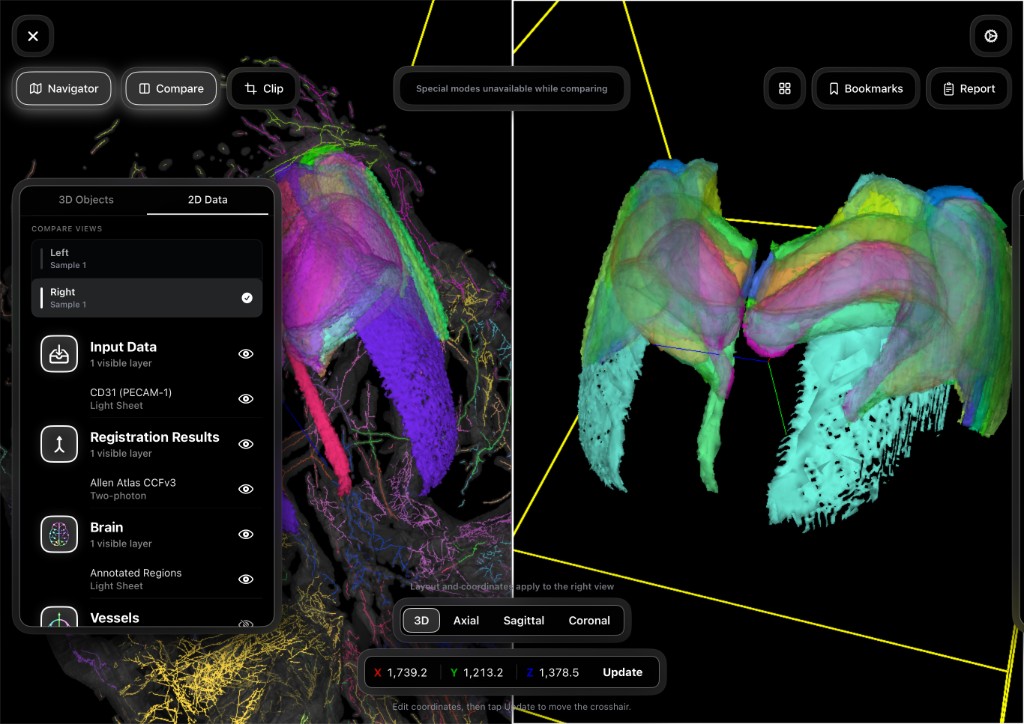Toggle Compare mode

170,88
